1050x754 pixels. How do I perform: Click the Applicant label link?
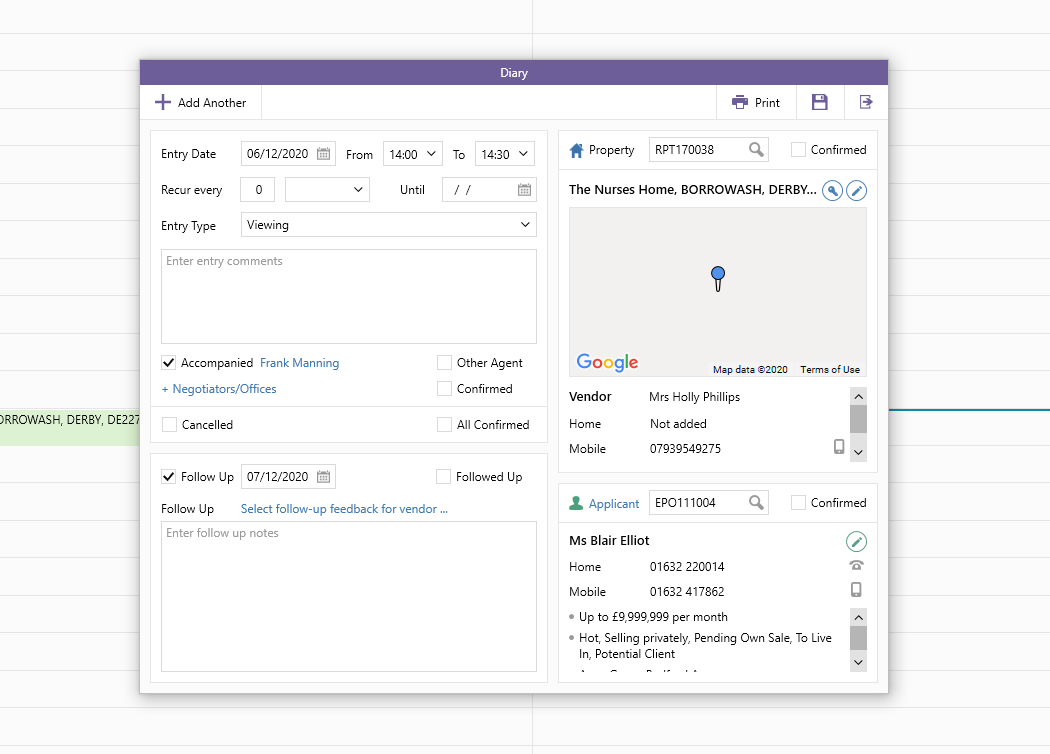(614, 504)
